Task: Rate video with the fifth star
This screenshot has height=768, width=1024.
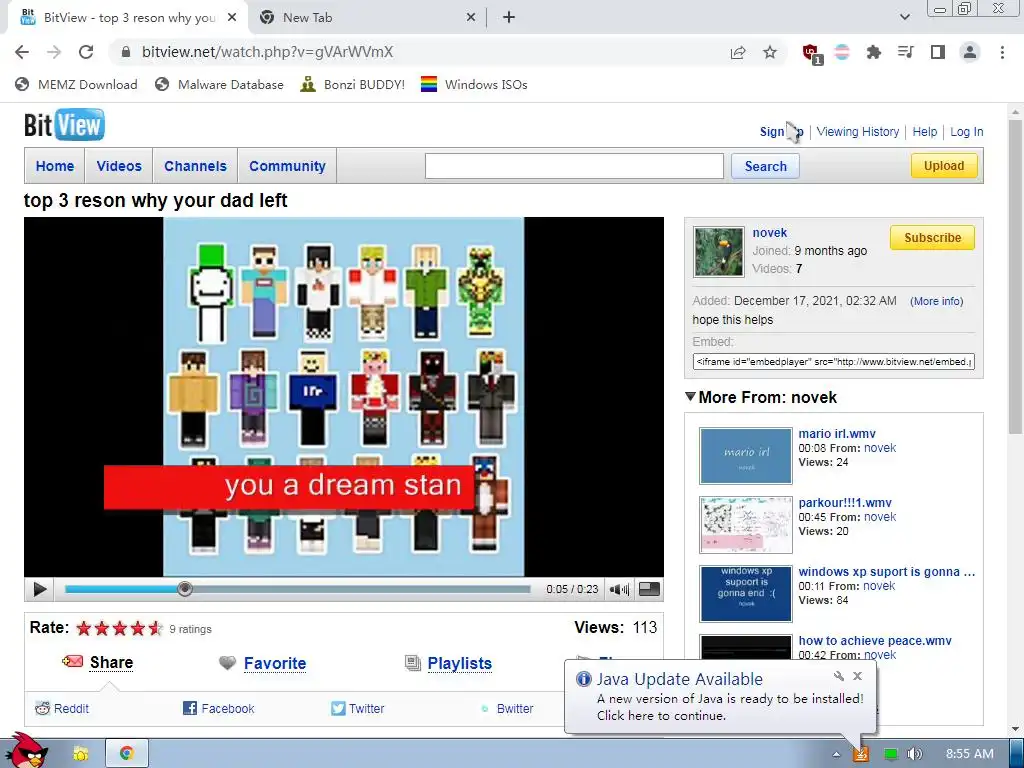Action: [155, 628]
